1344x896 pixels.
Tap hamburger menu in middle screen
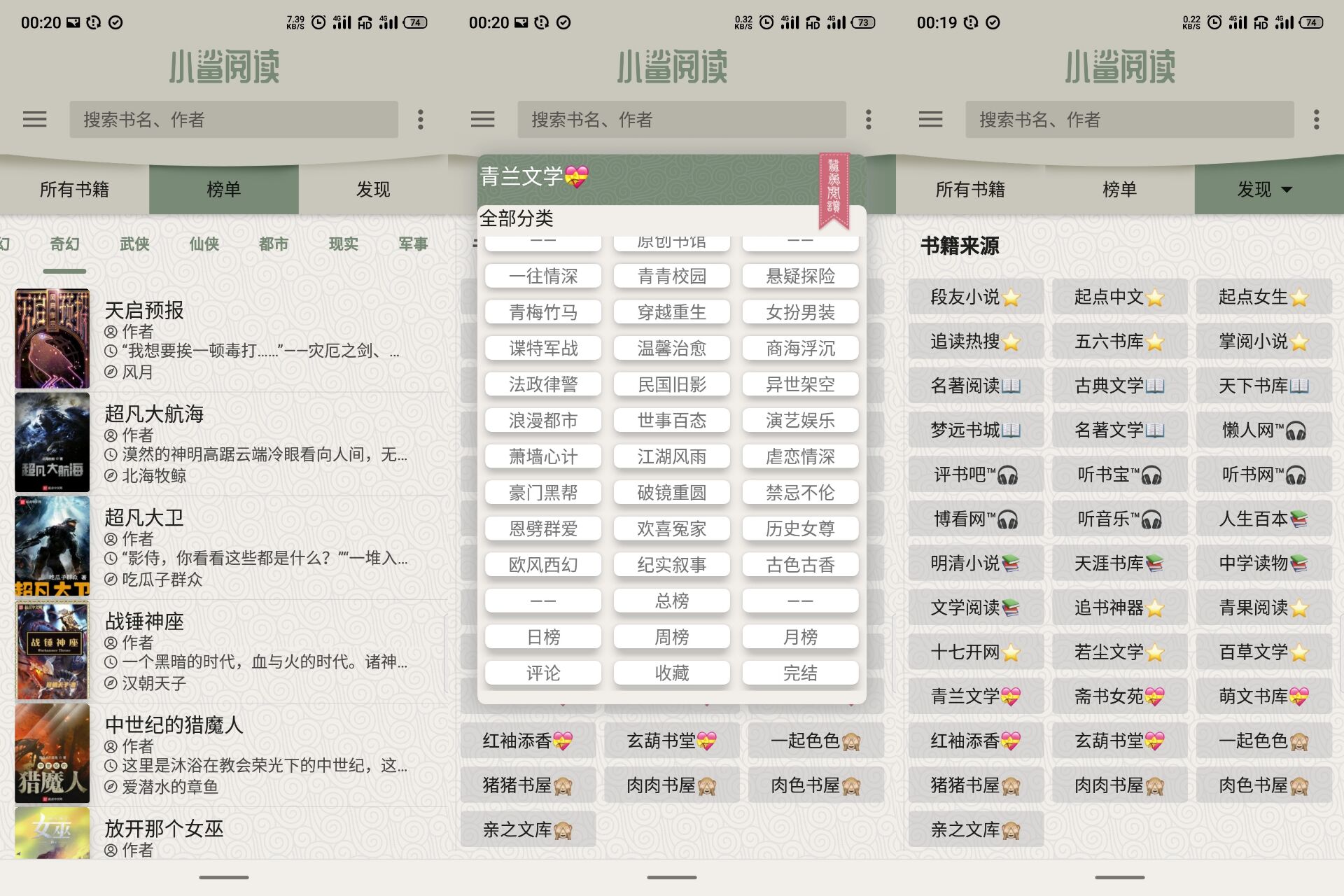(482, 120)
